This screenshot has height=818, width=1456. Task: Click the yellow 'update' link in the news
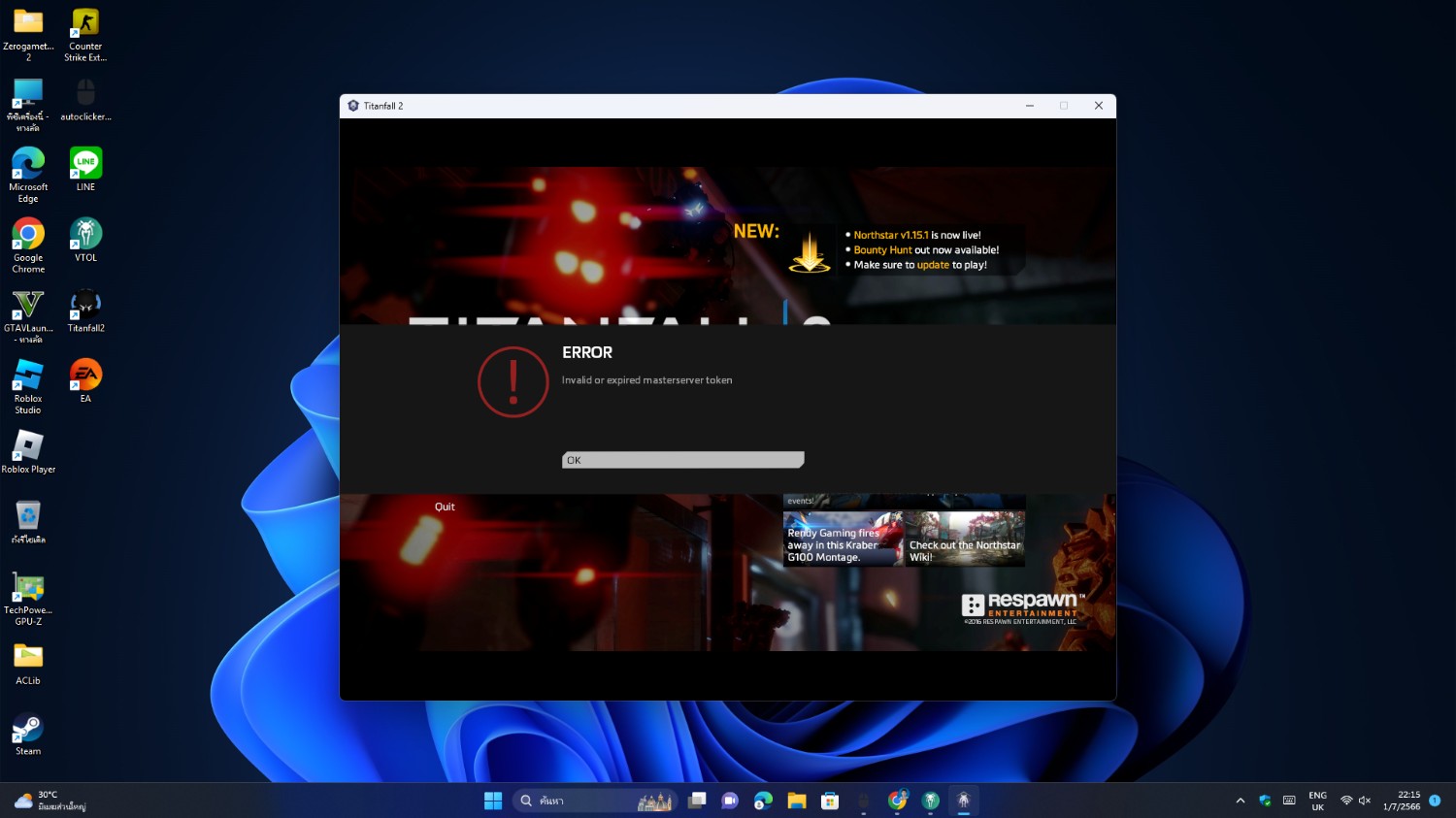click(x=933, y=265)
